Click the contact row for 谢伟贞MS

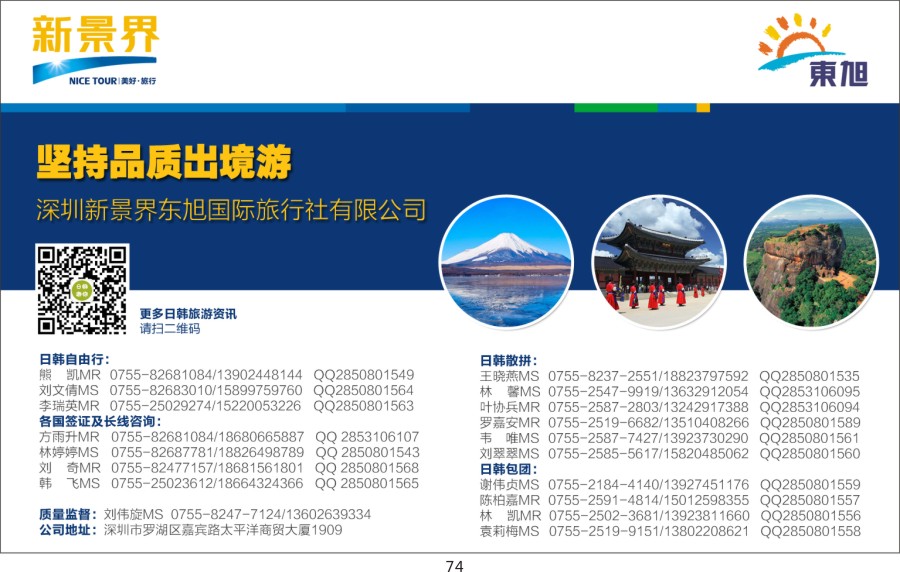[670, 485]
